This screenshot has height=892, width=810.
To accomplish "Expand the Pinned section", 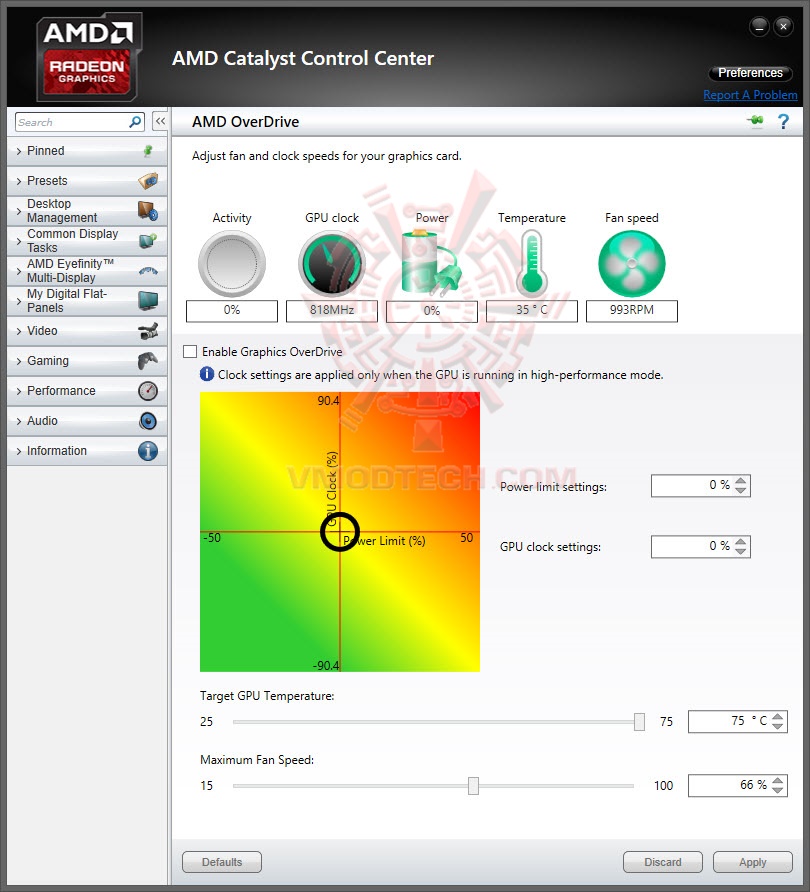I will [87, 151].
